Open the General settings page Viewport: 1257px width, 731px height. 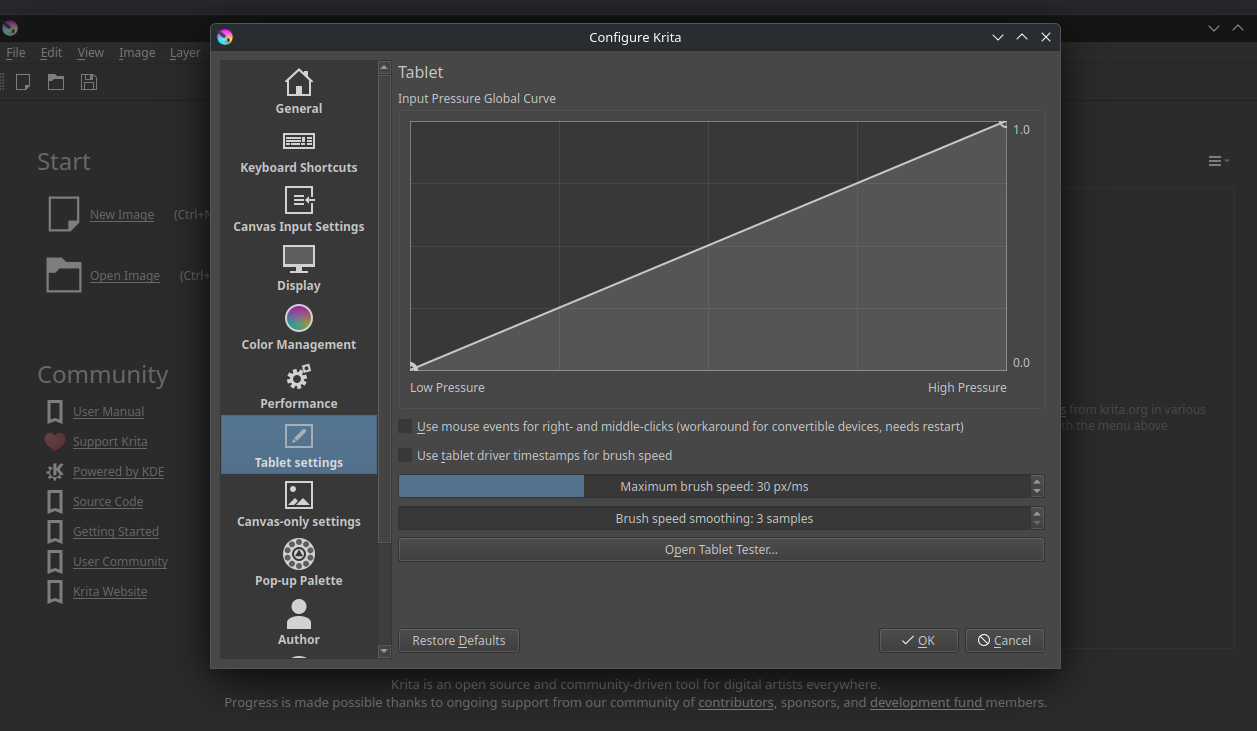click(298, 90)
